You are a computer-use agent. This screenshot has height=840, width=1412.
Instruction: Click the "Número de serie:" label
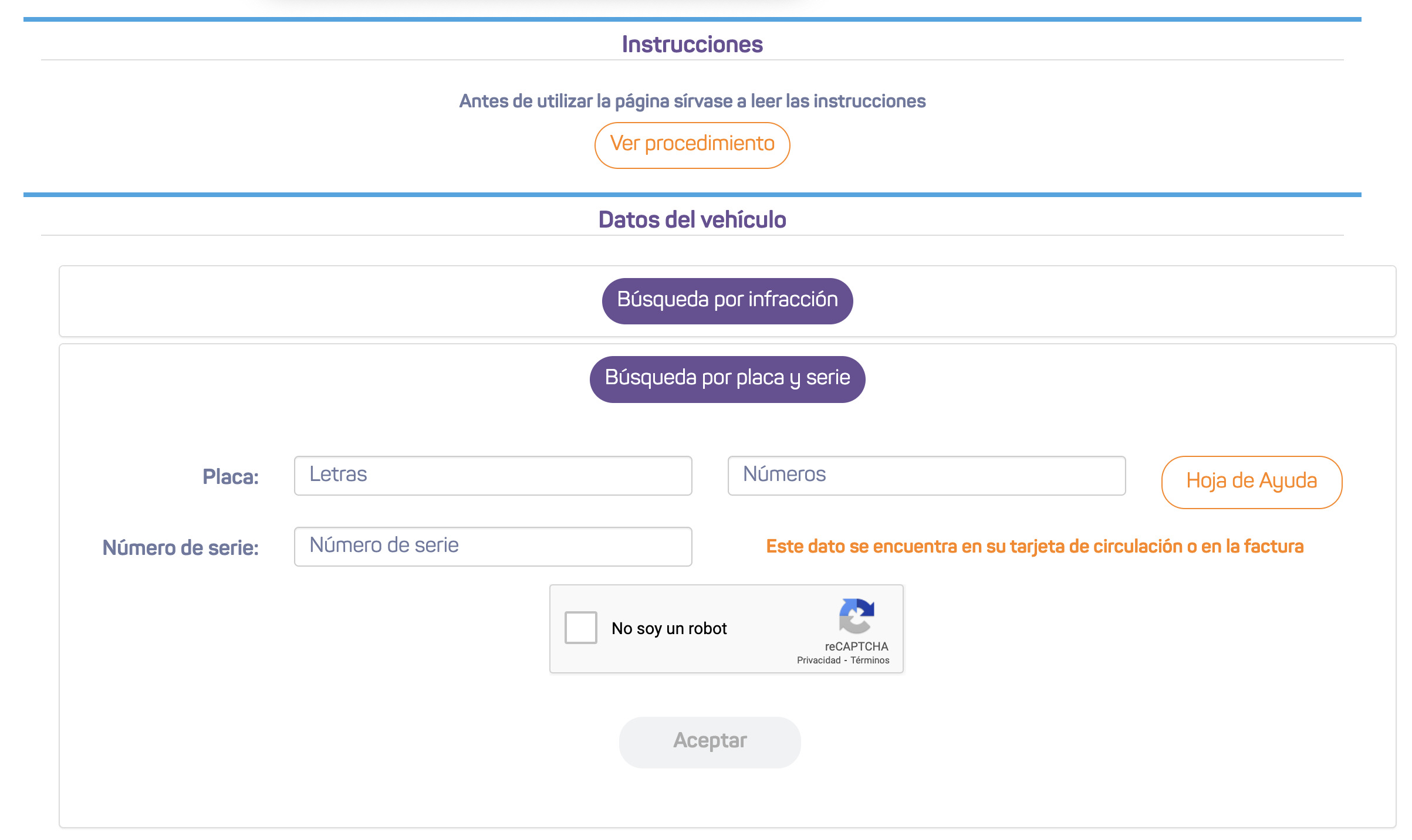coord(180,548)
